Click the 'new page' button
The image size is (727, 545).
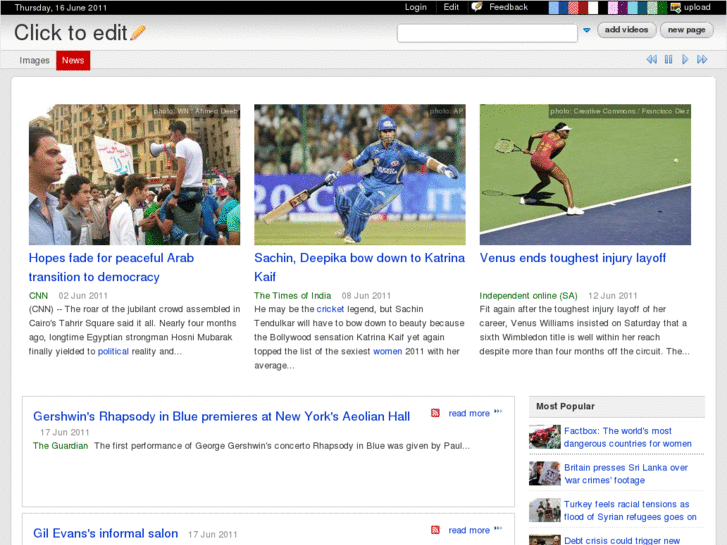point(687,30)
